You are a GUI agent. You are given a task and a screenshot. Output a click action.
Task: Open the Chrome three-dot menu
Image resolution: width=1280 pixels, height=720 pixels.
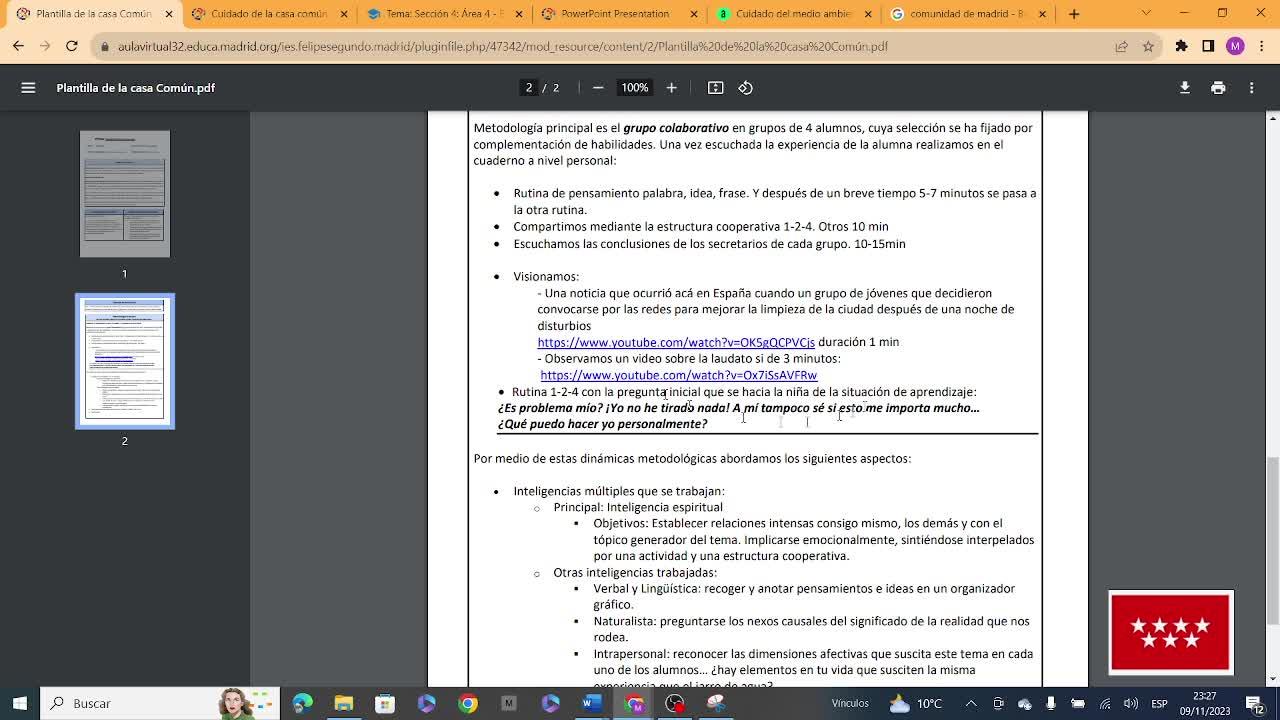[x=1261, y=46]
